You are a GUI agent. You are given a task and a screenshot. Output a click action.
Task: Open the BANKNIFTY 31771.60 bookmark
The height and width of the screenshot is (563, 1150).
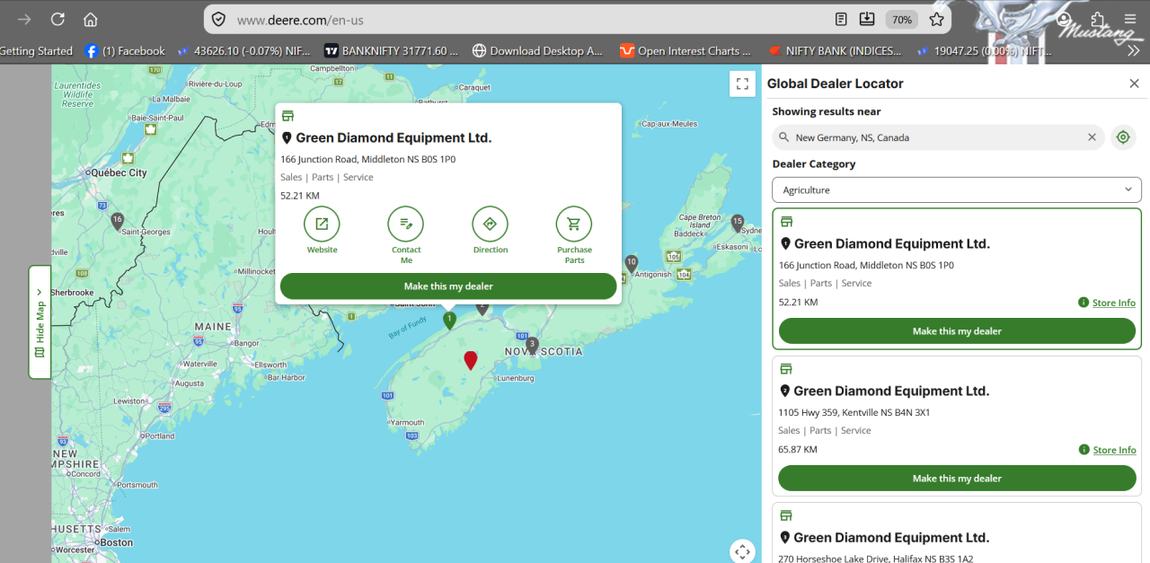coord(392,51)
